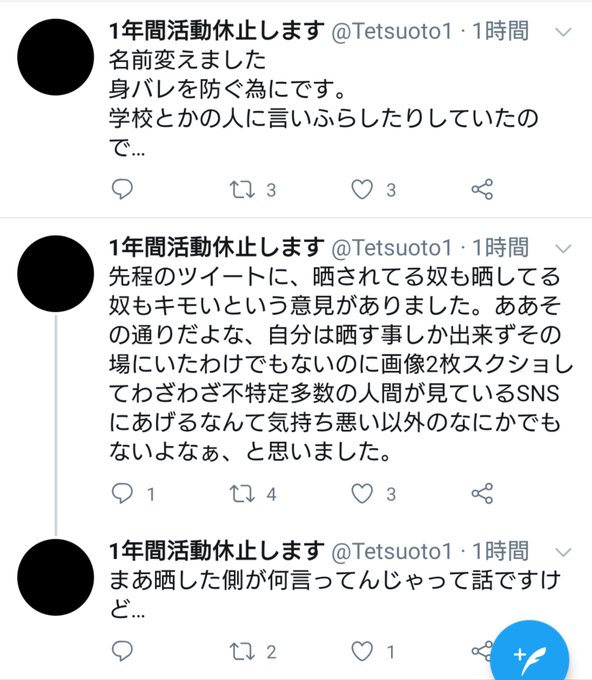592x680 pixels.
Task: Open the @Tetsuoto1 handle on the first tweet
Action: [x=392, y=31]
